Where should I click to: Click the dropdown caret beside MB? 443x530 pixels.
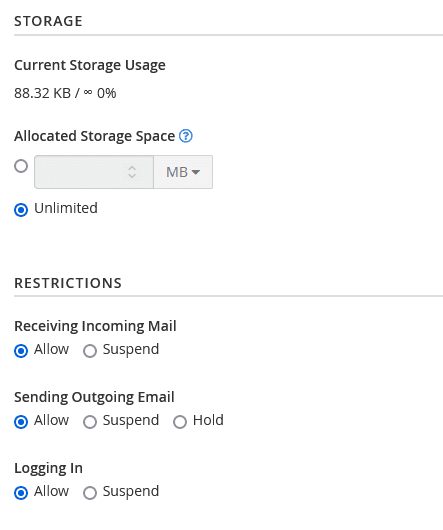[196, 172]
